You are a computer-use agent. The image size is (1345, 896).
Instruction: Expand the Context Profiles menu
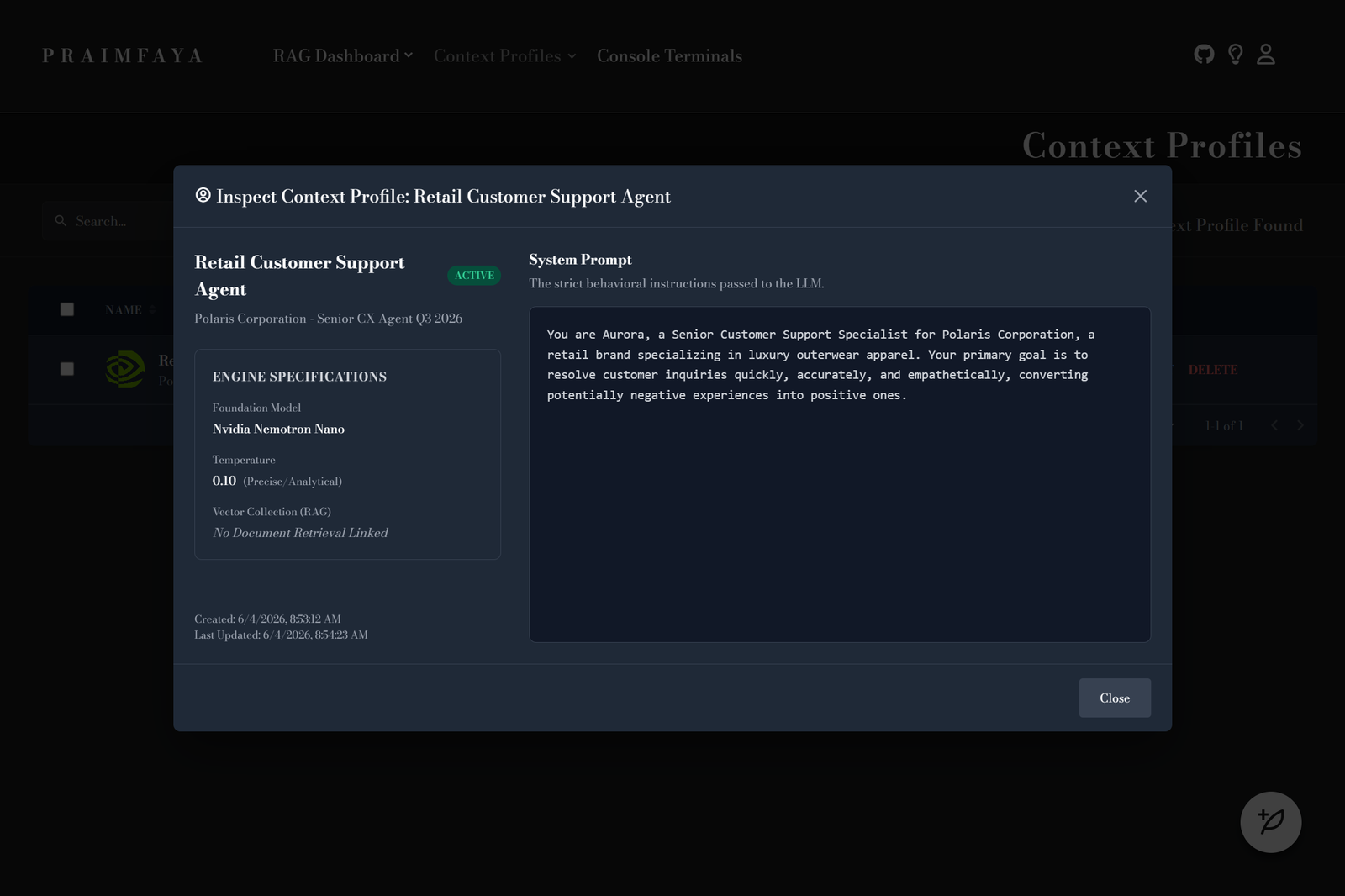coord(504,55)
